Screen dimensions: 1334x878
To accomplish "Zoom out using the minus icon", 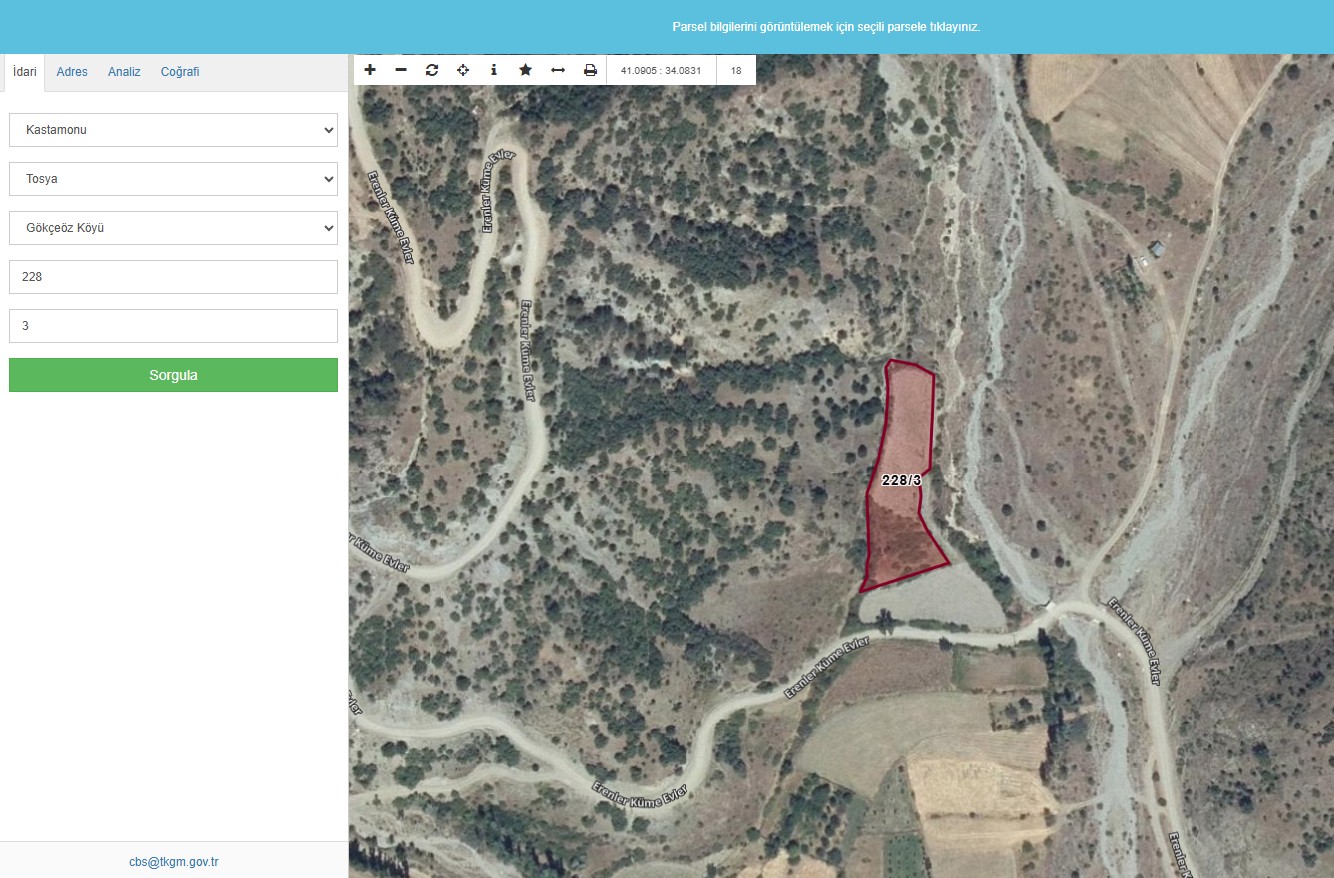I will [401, 70].
